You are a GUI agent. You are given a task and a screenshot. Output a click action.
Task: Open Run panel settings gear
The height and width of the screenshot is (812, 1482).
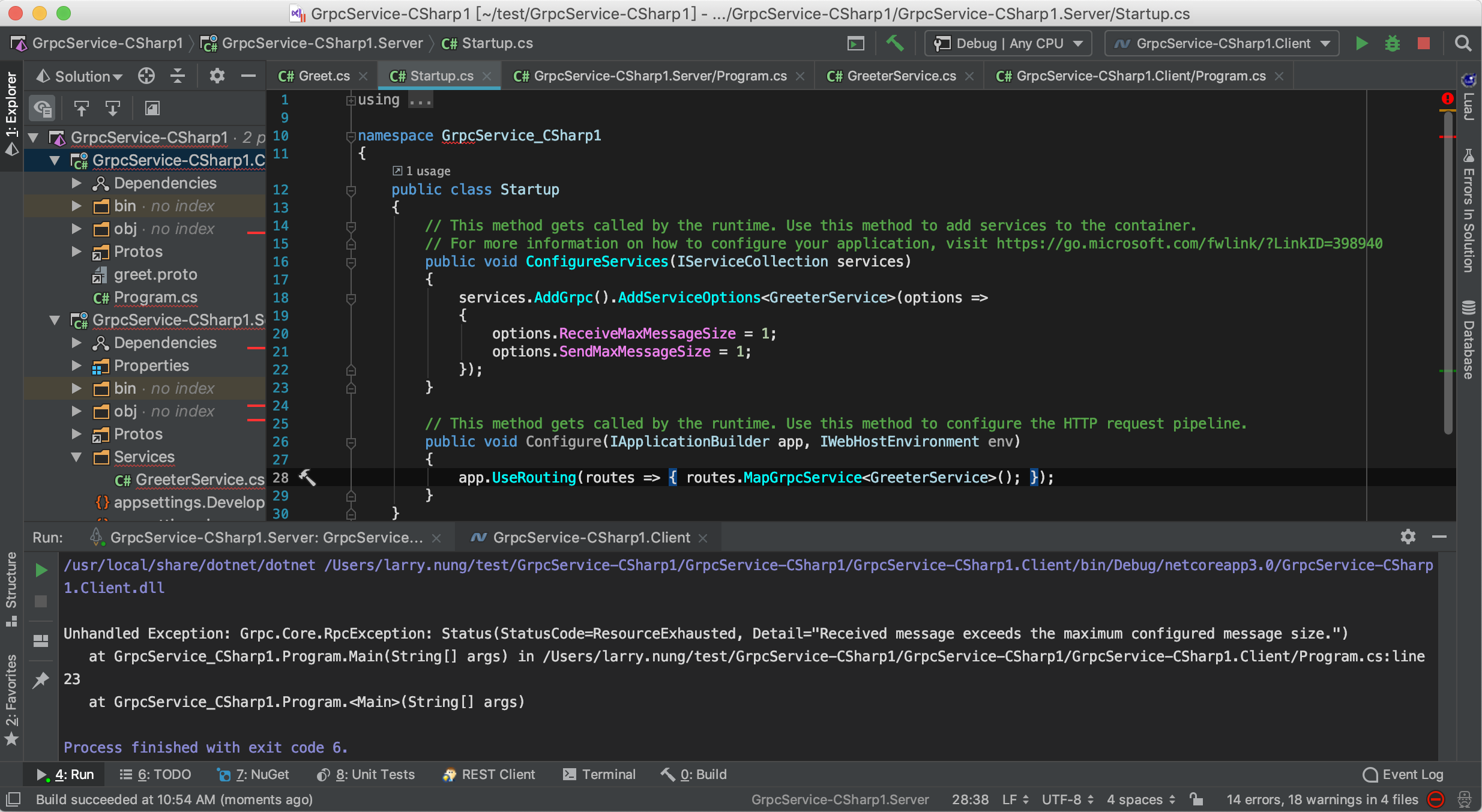coord(1408,537)
